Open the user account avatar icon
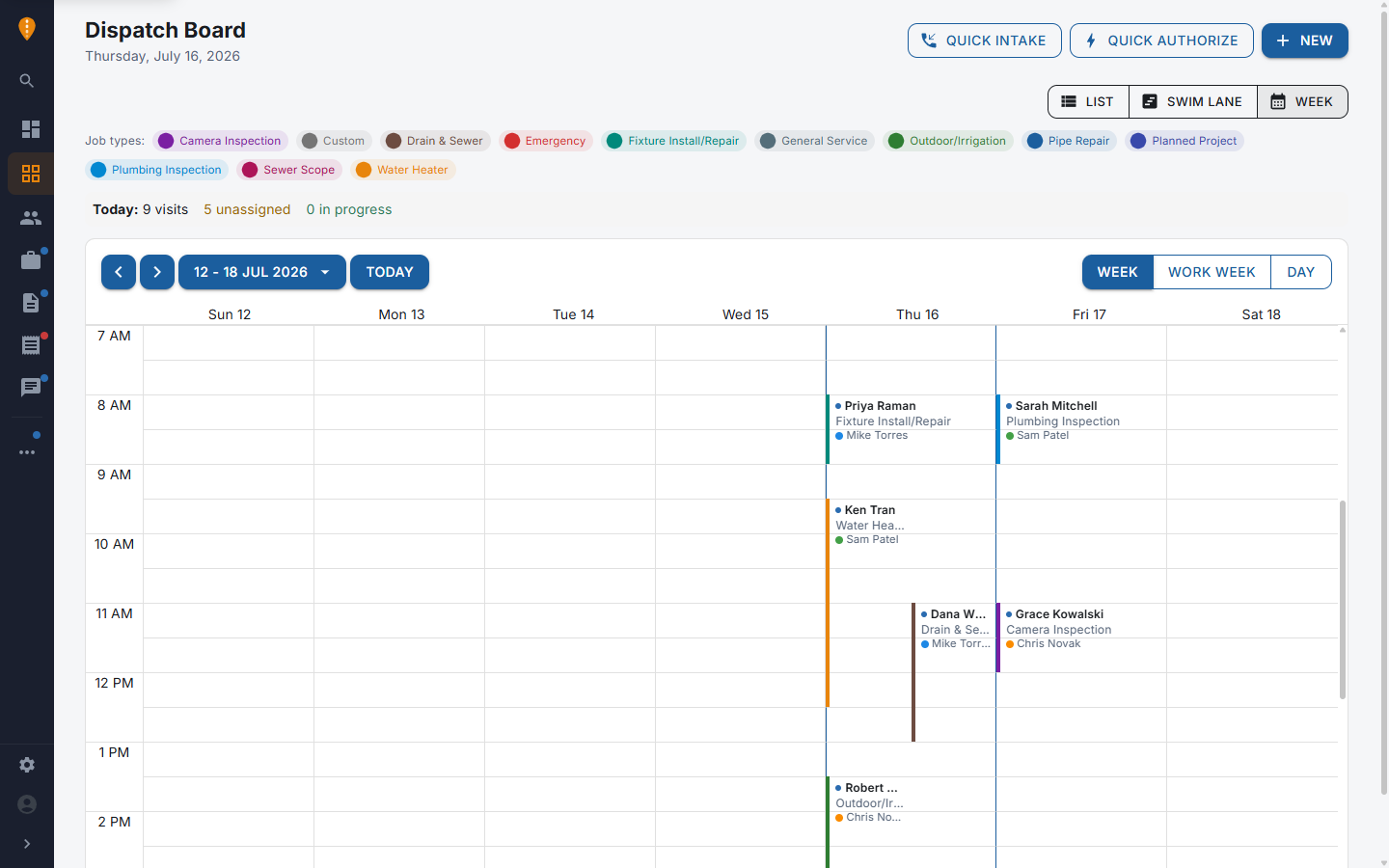Screen dimensions: 1389x868 [27, 804]
